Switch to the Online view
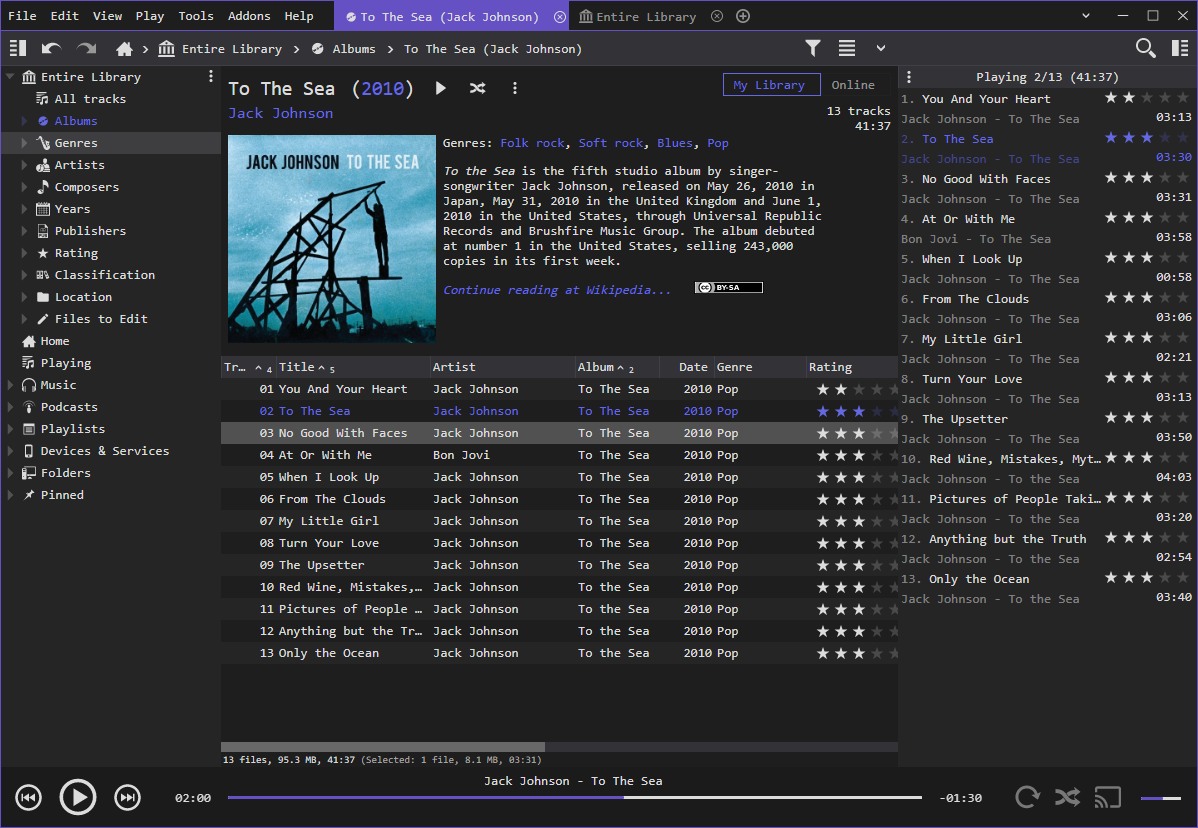The image size is (1198, 828). click(853, 85)
